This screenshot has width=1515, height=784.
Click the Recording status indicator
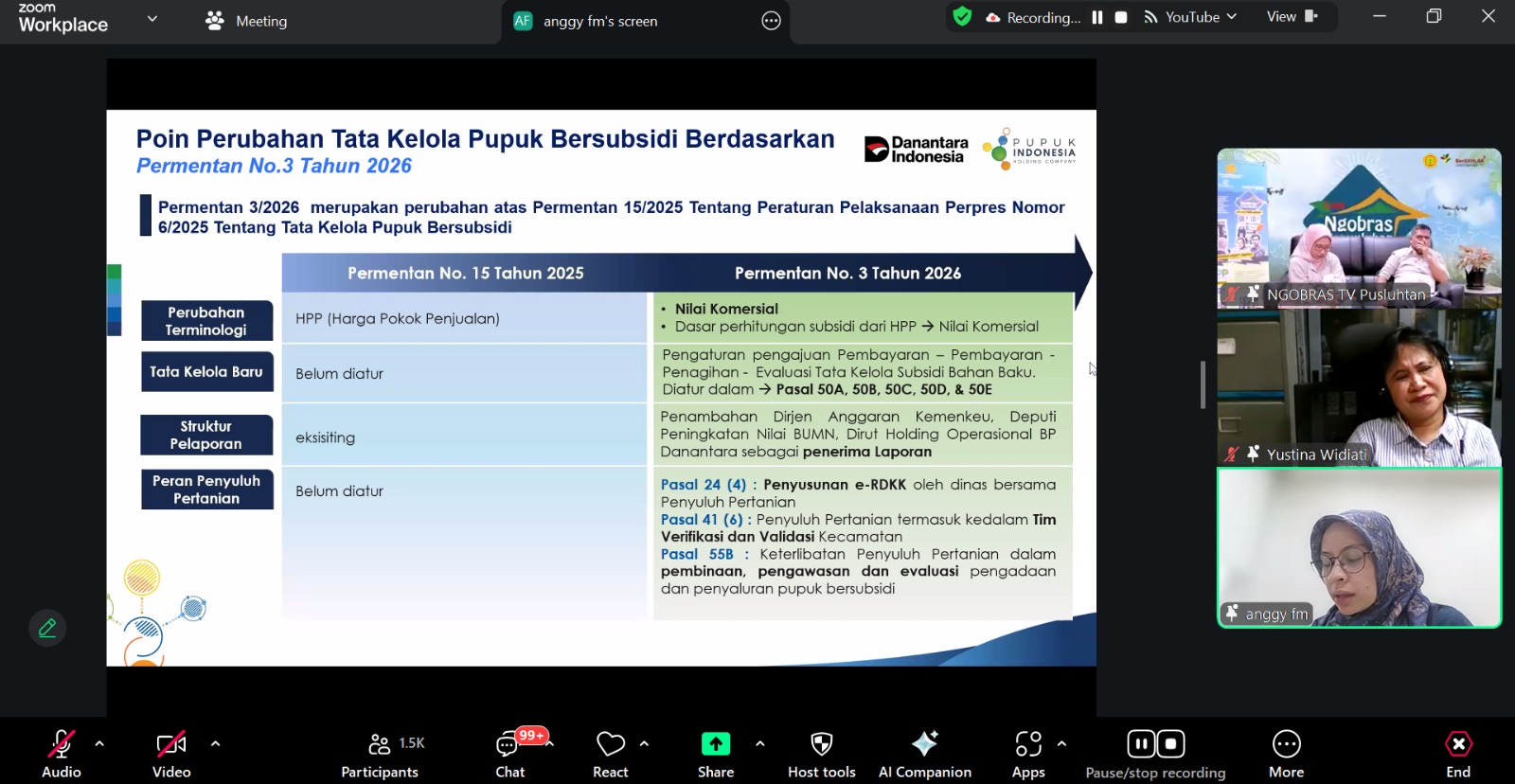tap(1034, 17)
